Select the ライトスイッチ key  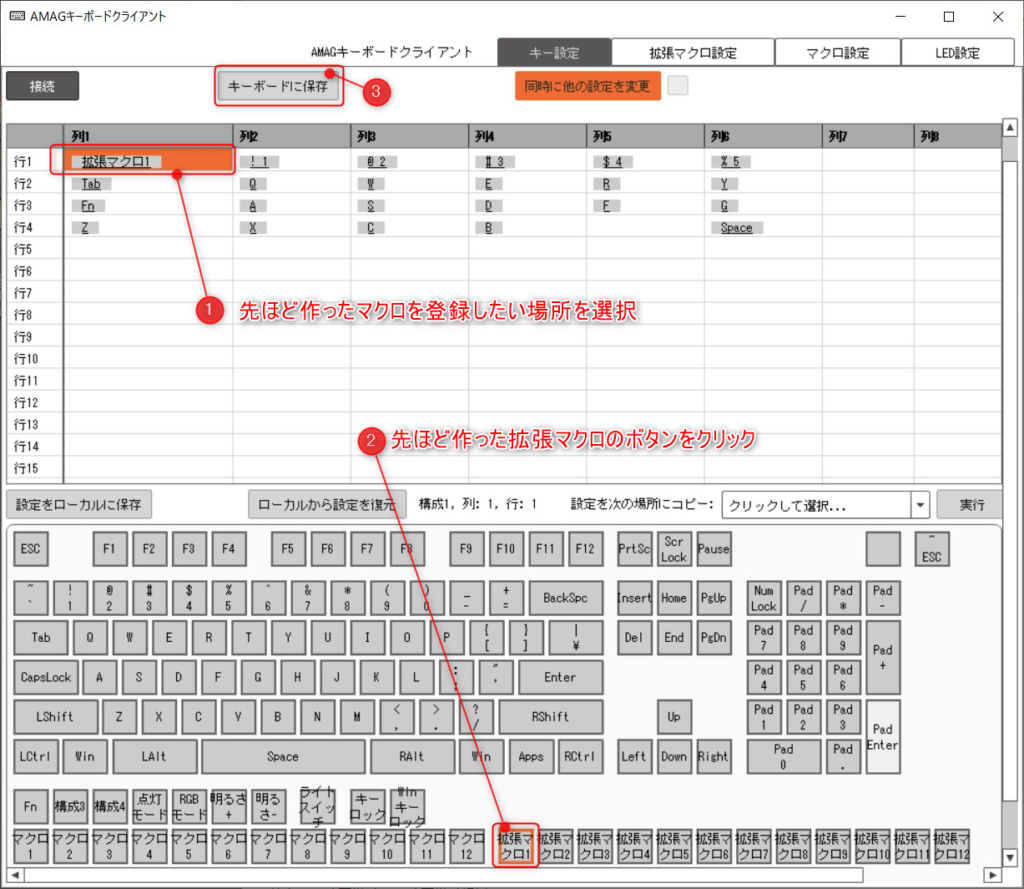click(318, 806)
